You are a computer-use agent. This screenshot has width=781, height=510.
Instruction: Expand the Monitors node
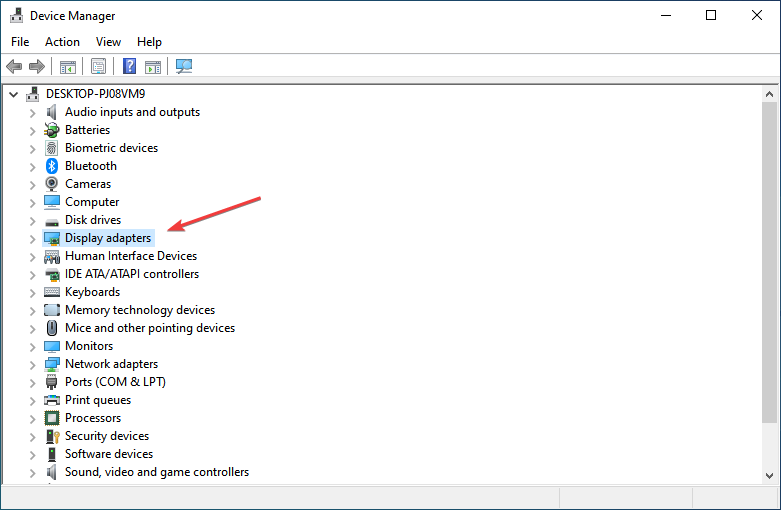click(x=32, y=347)
